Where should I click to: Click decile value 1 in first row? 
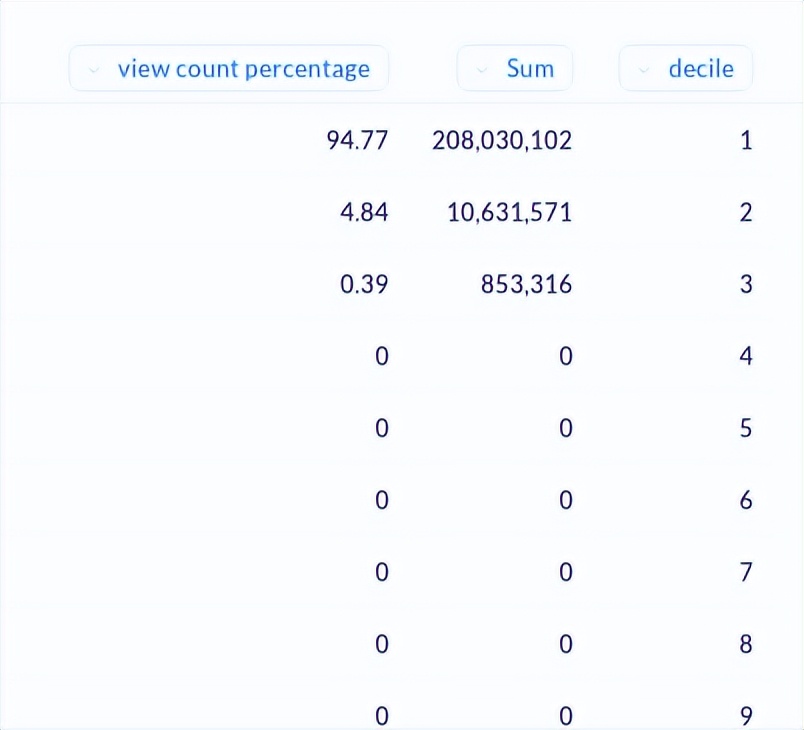pyautogui.click(x=745, y=141)
